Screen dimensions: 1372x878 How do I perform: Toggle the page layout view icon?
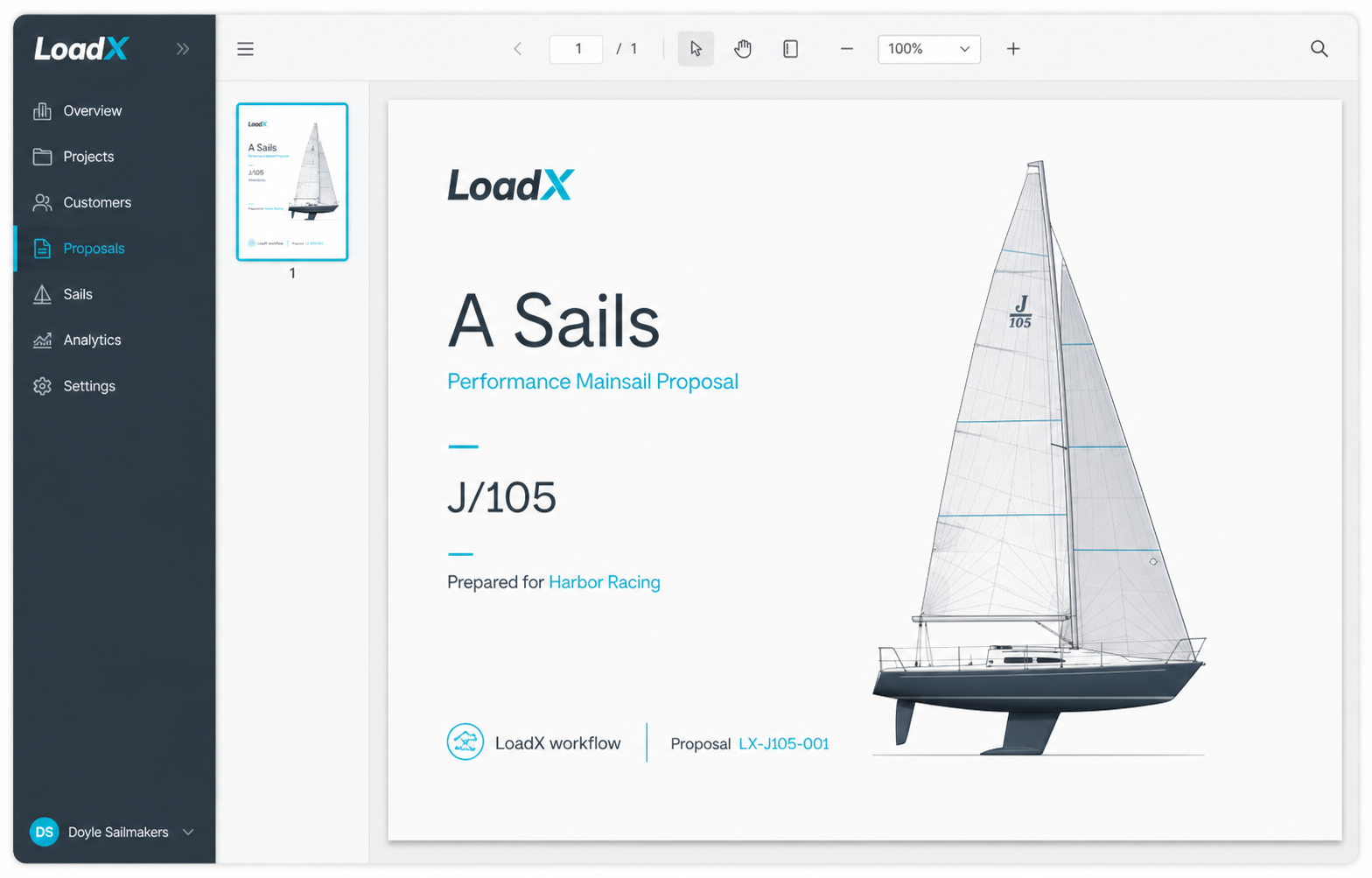[790, 49]
